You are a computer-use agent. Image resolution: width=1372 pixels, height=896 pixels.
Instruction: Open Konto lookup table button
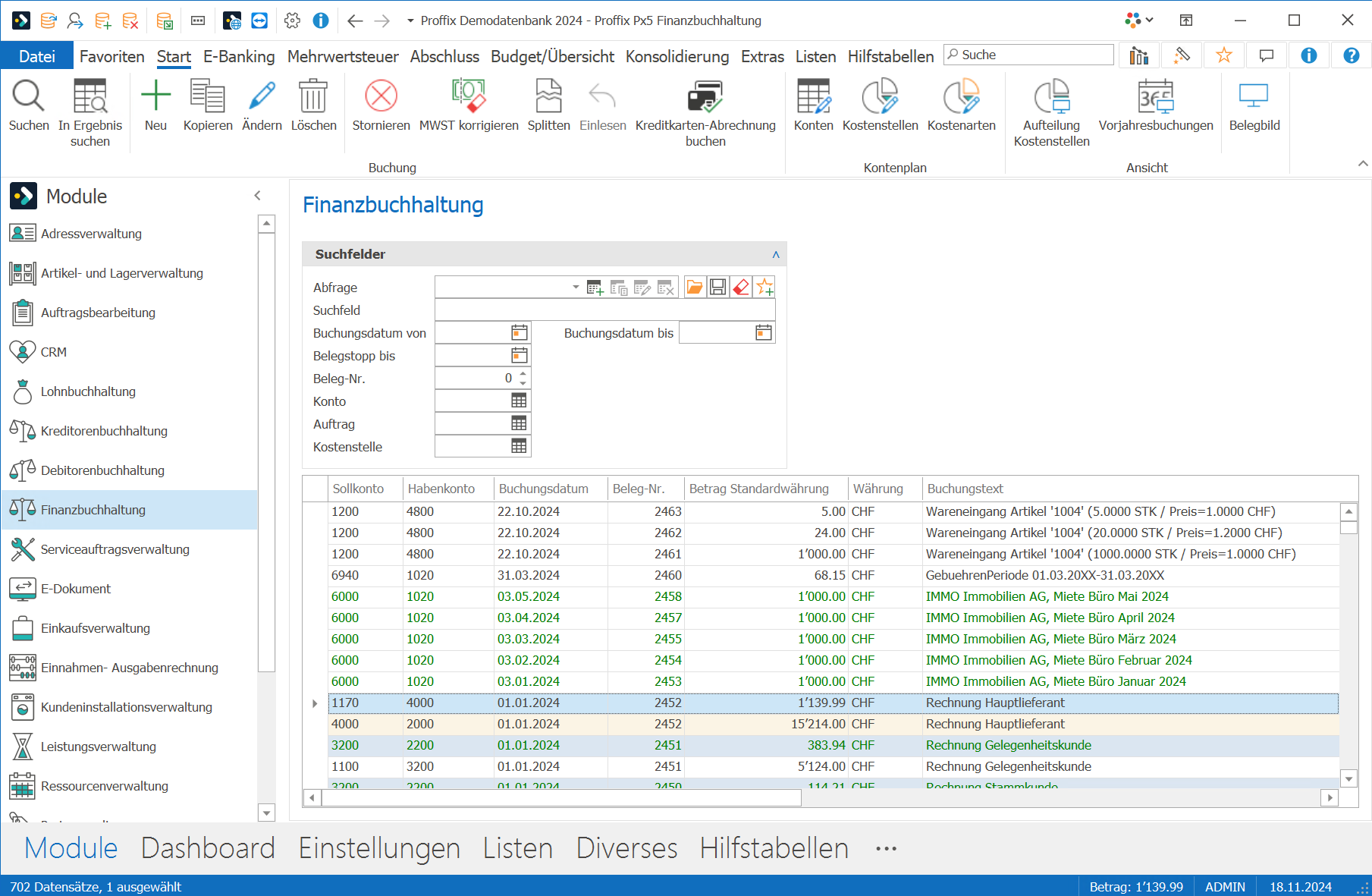click(x=519, y=401)
